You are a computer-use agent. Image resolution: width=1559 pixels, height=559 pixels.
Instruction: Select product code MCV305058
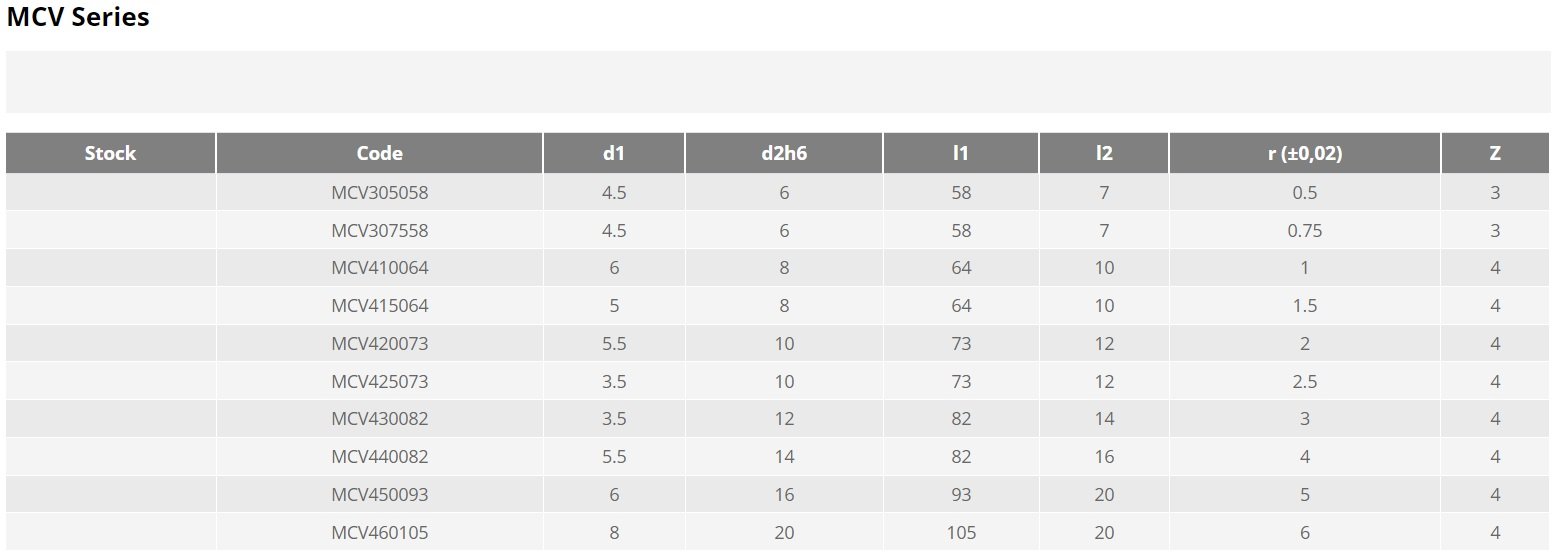(x=379, y=193)
